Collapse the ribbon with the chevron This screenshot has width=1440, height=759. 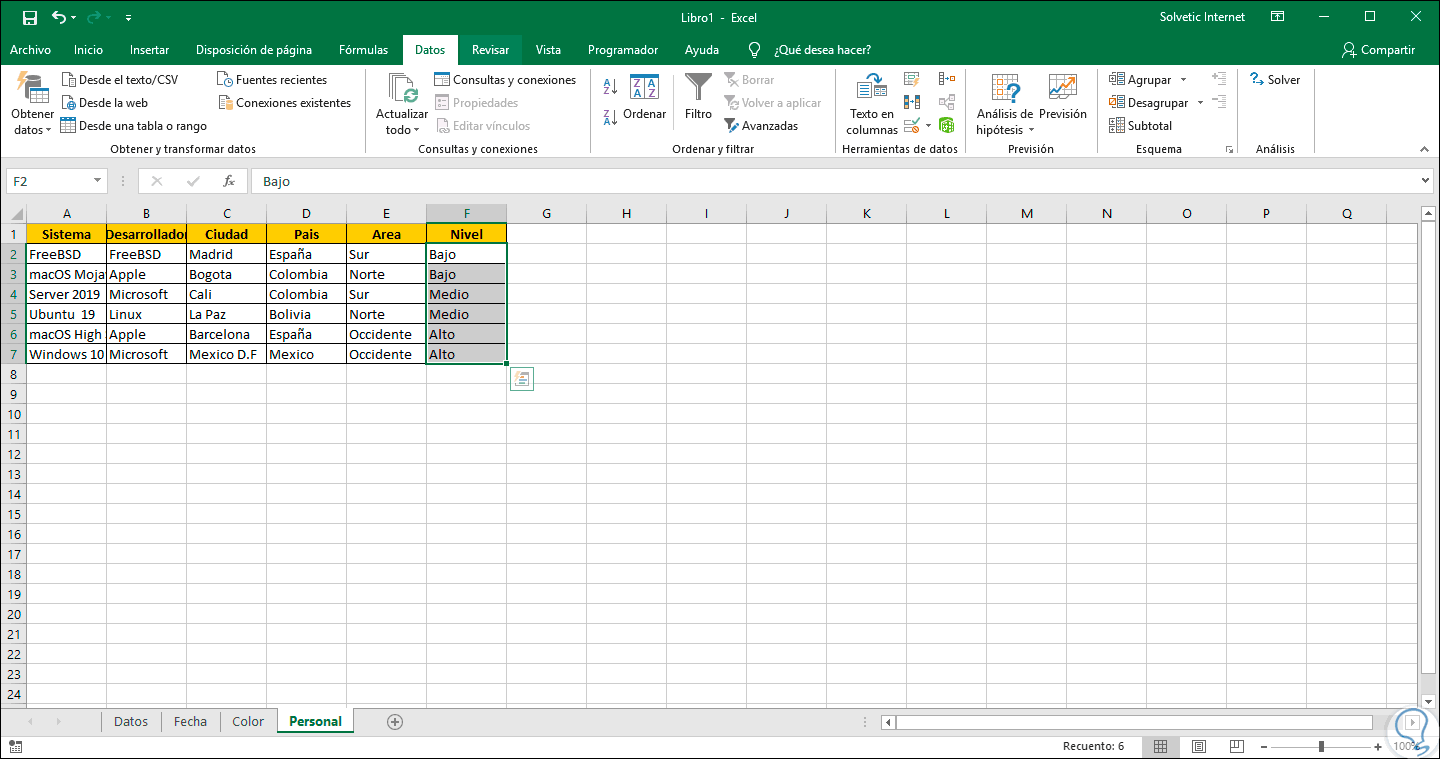[1423, 149]
